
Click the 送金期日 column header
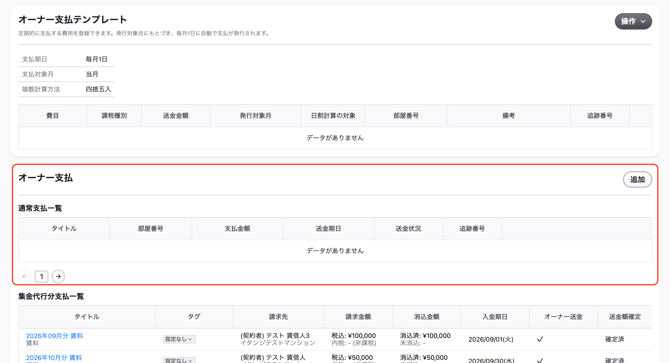pos(329,228)
